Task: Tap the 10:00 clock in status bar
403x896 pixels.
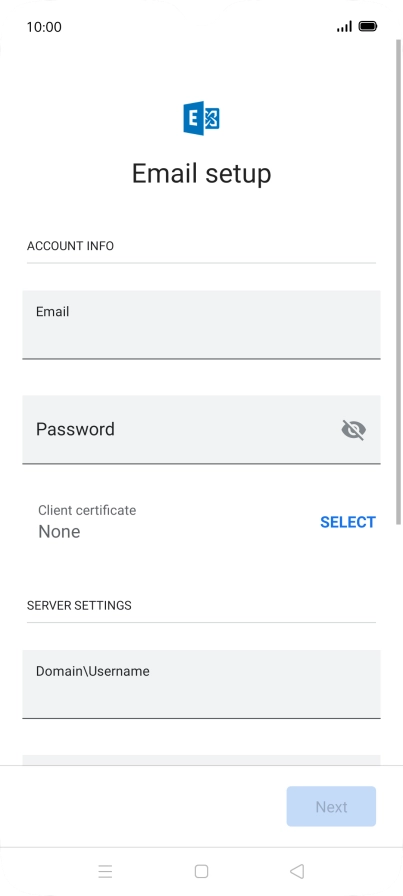Action: [44, 27]
